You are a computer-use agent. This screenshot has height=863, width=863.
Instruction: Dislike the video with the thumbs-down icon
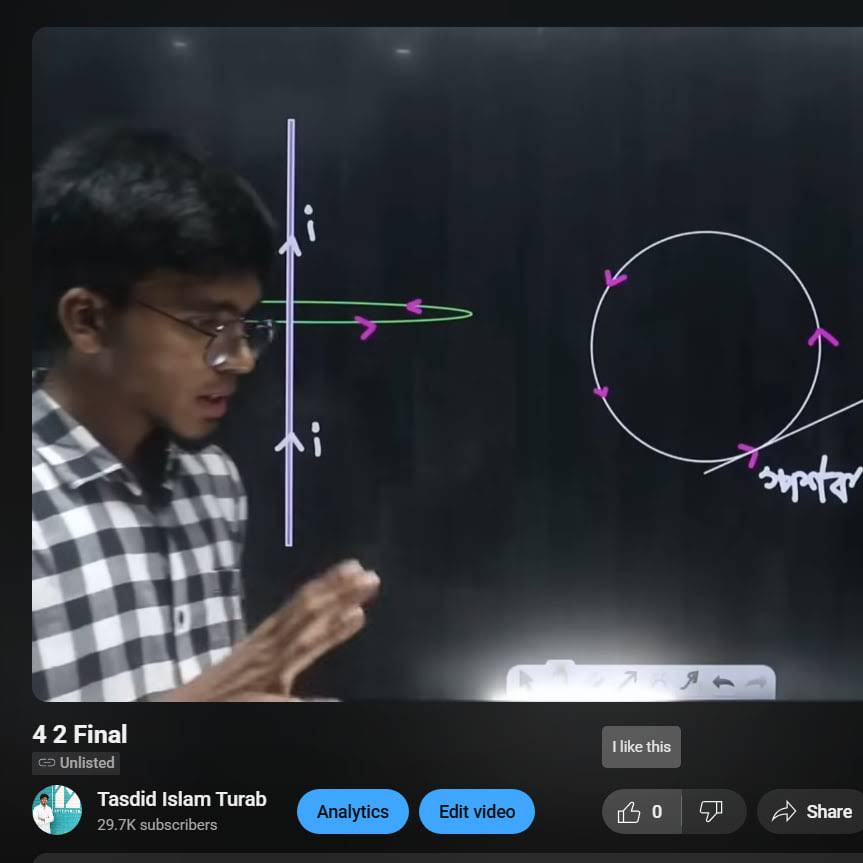pyautogui.click(x=713, y=811)
